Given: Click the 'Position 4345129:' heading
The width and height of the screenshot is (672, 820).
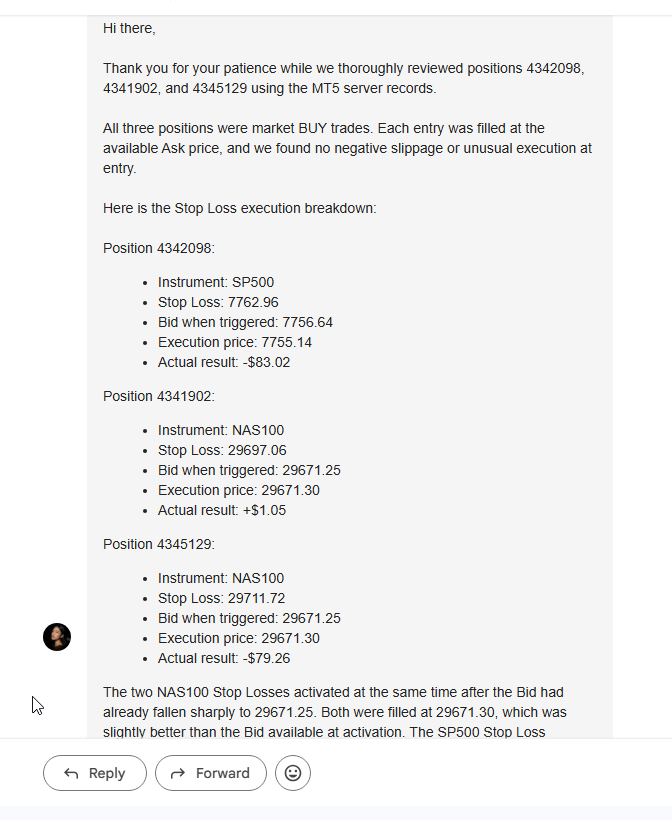Looking at the screenshot, I should pos(159,544).
